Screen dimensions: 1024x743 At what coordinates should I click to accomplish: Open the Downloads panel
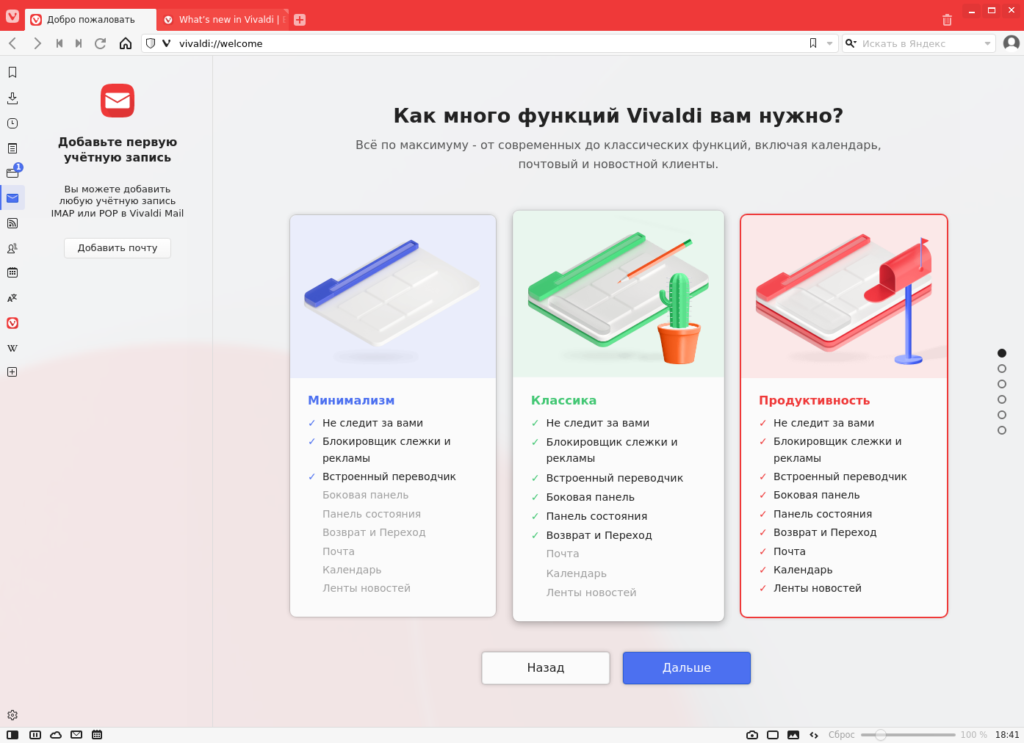click(12, 98)
